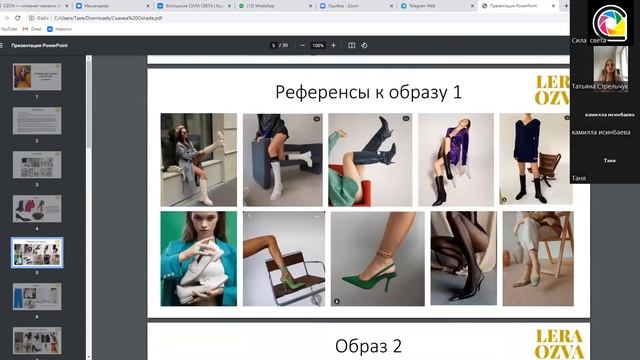Click the girl holding white loafers photo
Screen dimensions: 640x360
(x=198, y=258)
